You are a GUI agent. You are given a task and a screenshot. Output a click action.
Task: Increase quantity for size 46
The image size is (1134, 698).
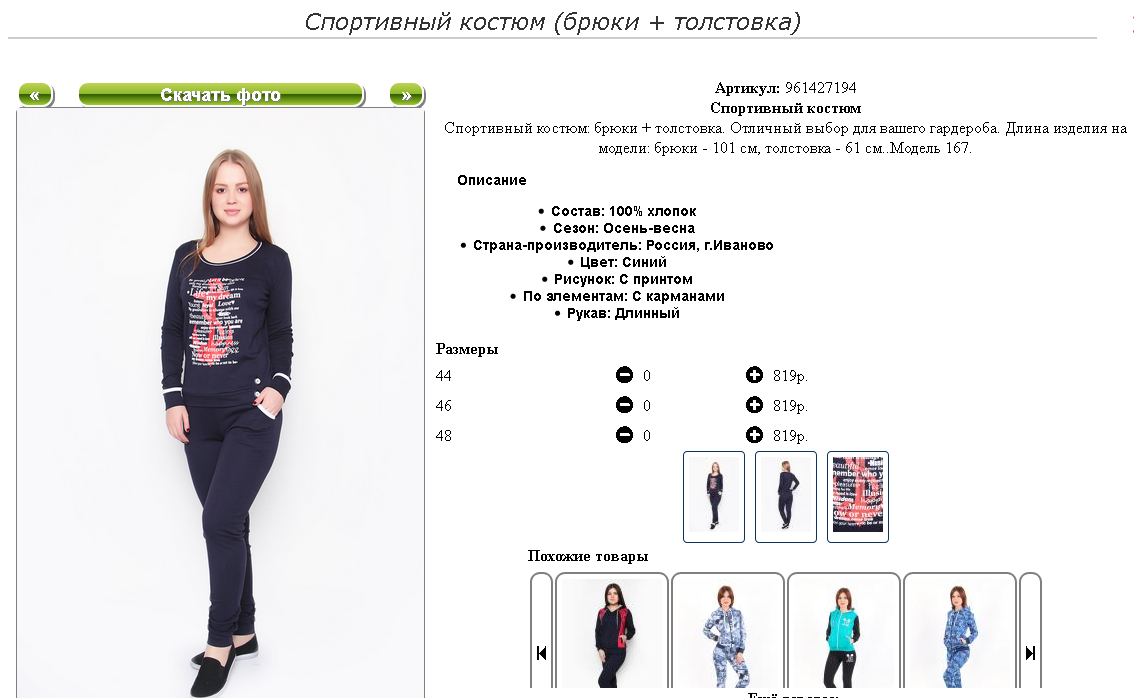[x=754, y=405]
